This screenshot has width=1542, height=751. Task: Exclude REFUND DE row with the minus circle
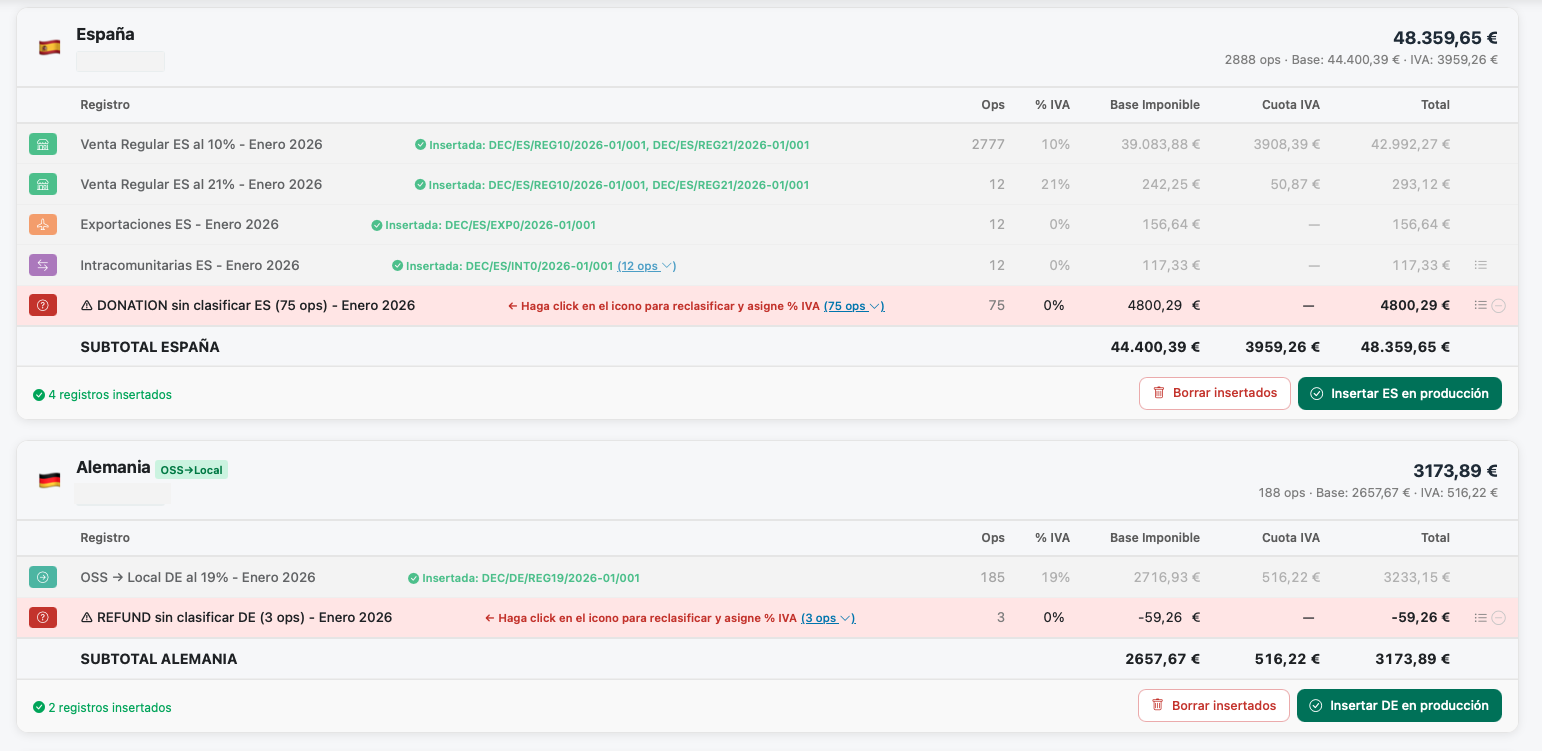(1498, 618)
